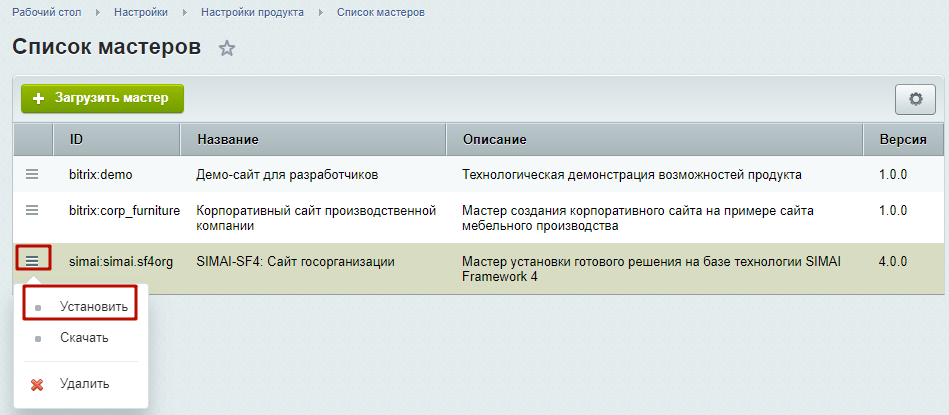This screenshot has width=949, height=415.
Task: Navigate to Настройки продукта breadcrumb
Action: click(252, 12)
